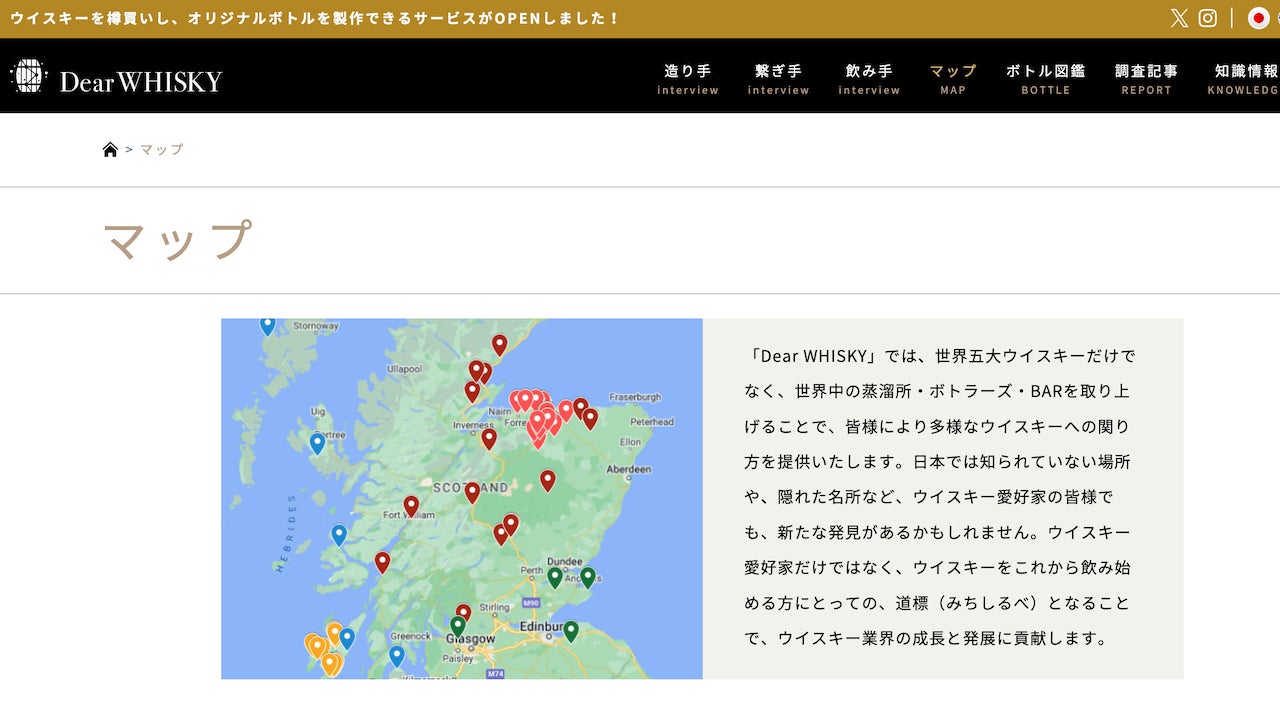Image resolution: width=1280 pixels, height=728 pixels.
Task: Select the dark red west coast pin below Fort William
Action: click(382, 562)
